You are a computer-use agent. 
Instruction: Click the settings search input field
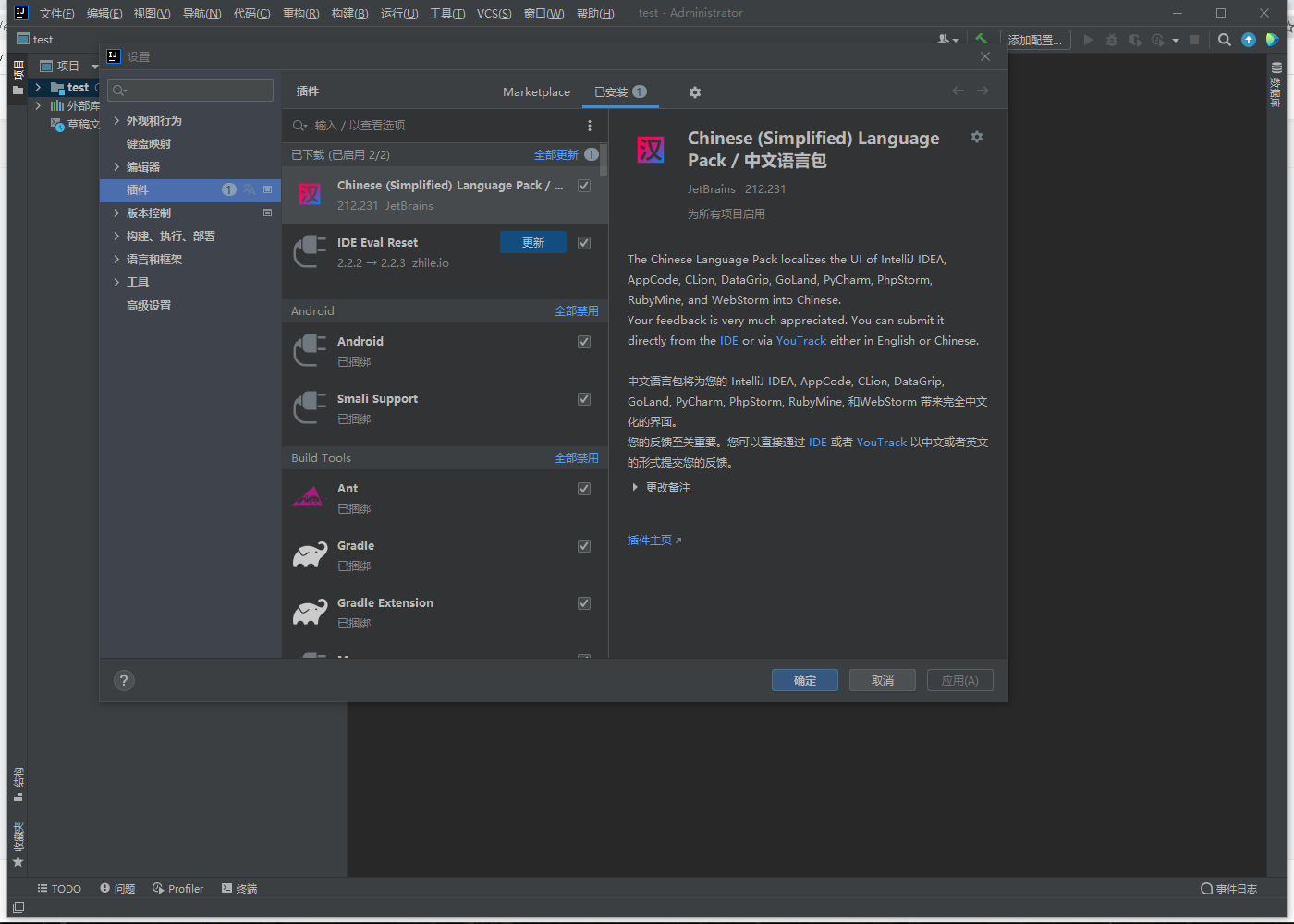190,90
